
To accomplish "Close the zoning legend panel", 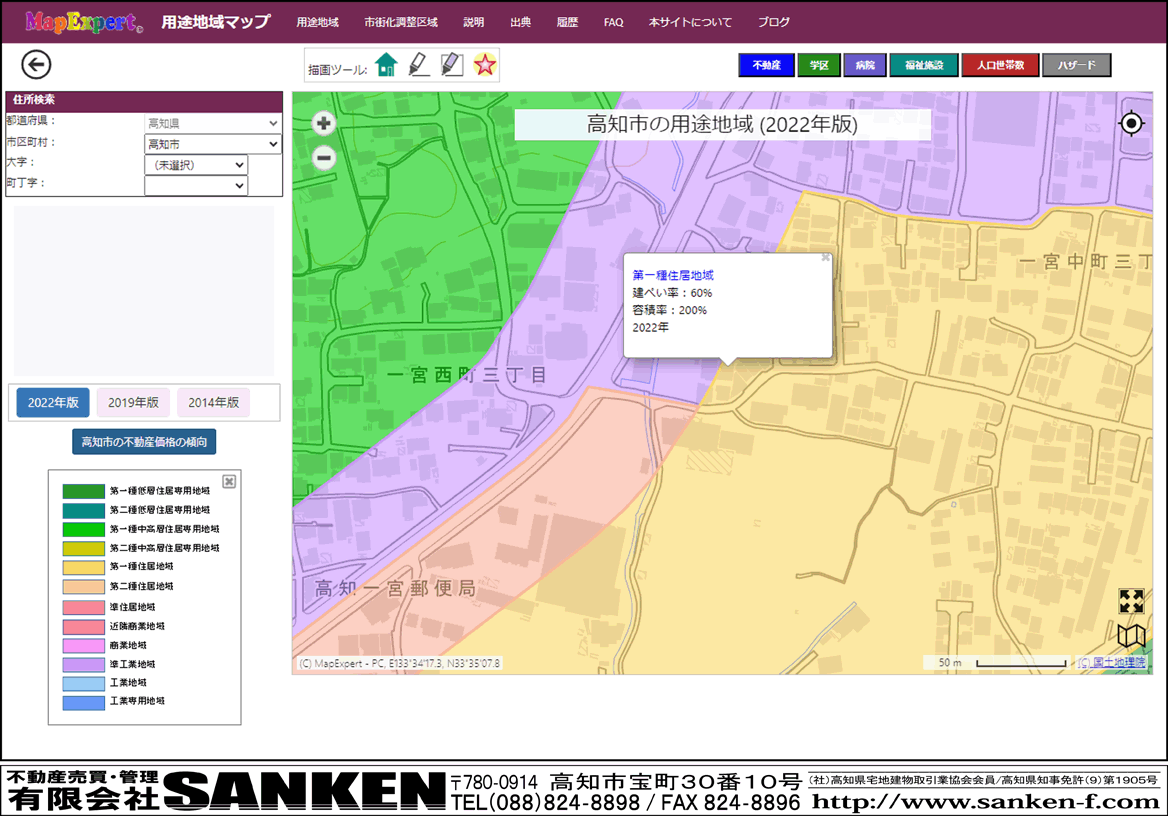I will click(229, 481).
